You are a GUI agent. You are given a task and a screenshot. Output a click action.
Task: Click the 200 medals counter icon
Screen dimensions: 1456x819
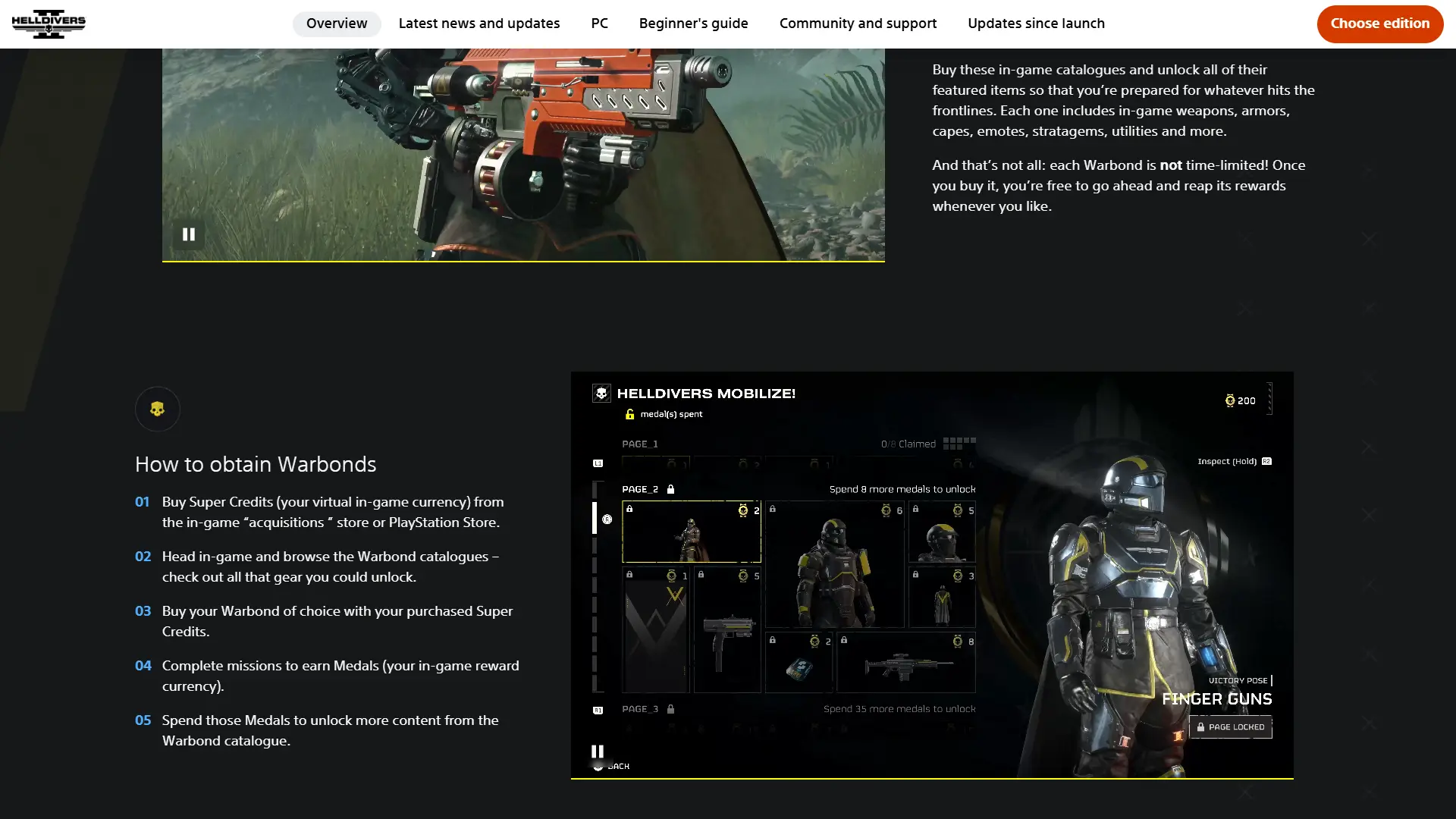pos(1230,400)
